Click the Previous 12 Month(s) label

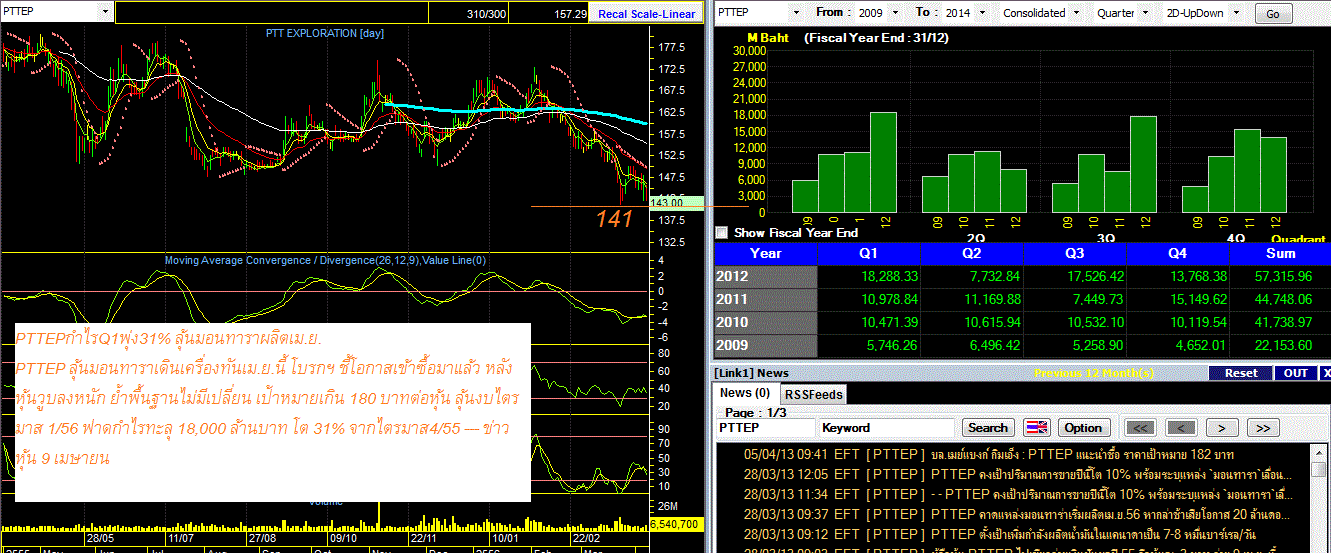pyautogui.click(x=1094, y=373)
